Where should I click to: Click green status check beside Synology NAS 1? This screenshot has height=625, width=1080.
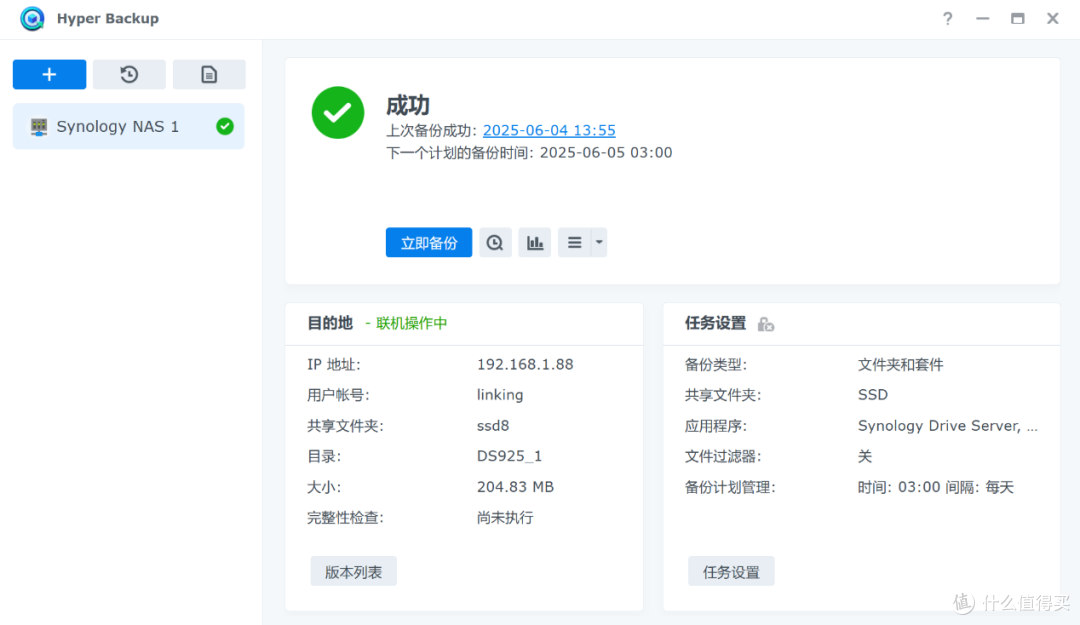pos(225,126)
